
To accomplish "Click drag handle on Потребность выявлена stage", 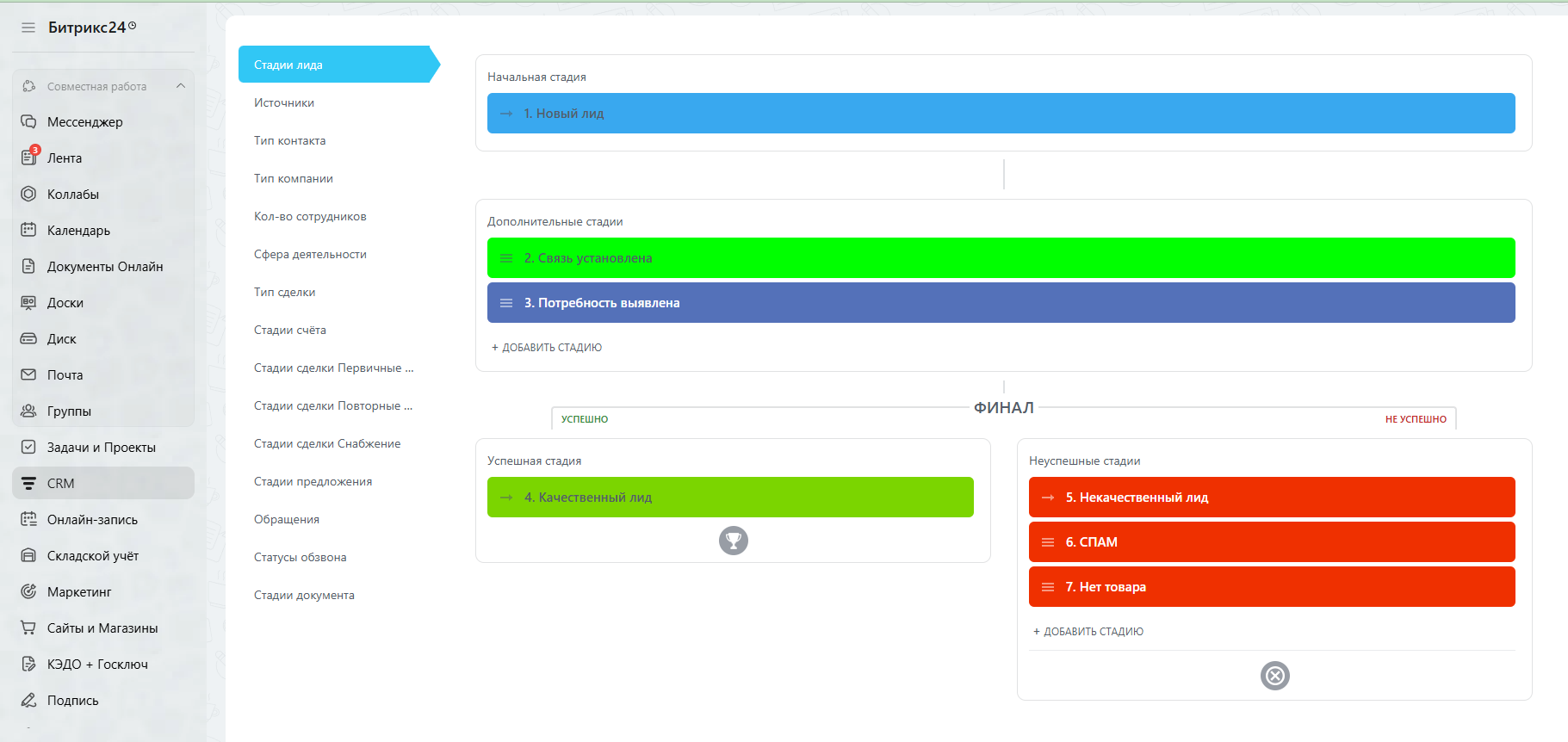I will [x=506, y=303].
